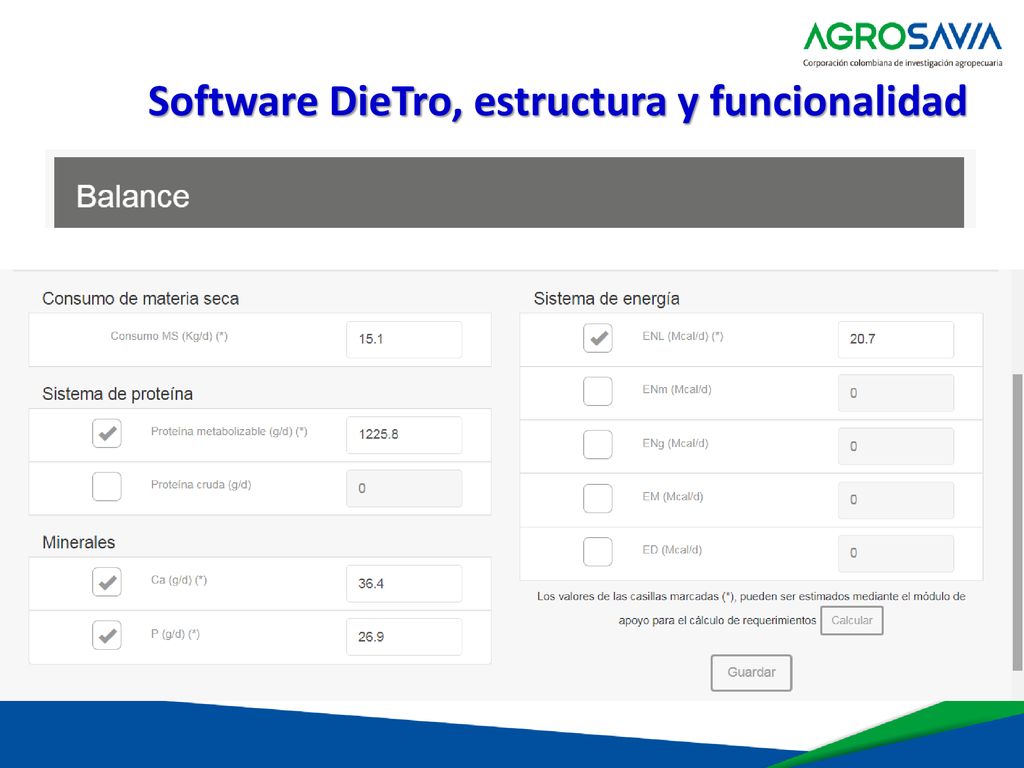Image resolution: width=1024 pixels, height=768 pixels.
Task: Select the ED (Mcal/d) checkbox
Action: coord(598,551)
